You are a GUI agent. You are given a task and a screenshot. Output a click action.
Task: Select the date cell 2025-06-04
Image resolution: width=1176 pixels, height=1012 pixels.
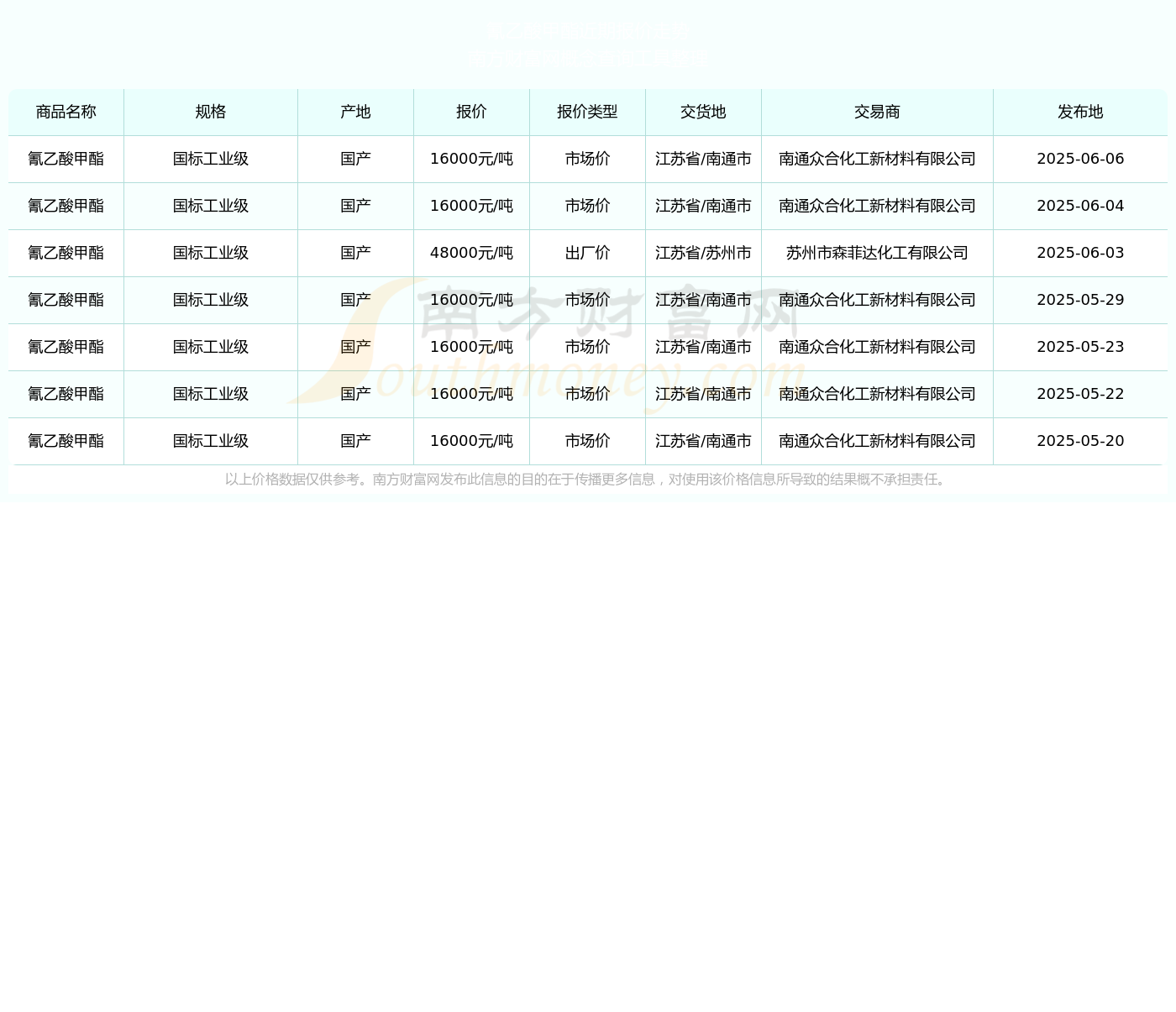point(1080,206)
